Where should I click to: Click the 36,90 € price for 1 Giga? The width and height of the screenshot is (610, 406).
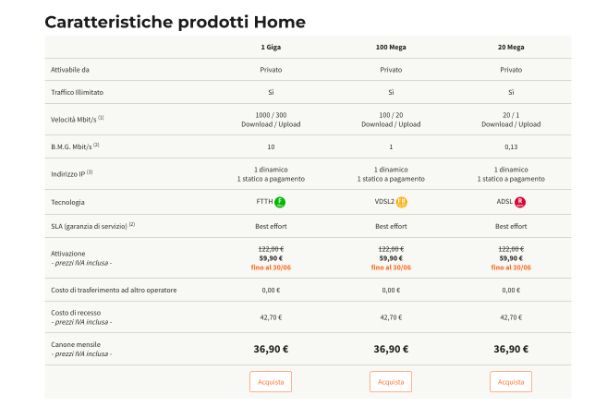[x=271, y=349]
